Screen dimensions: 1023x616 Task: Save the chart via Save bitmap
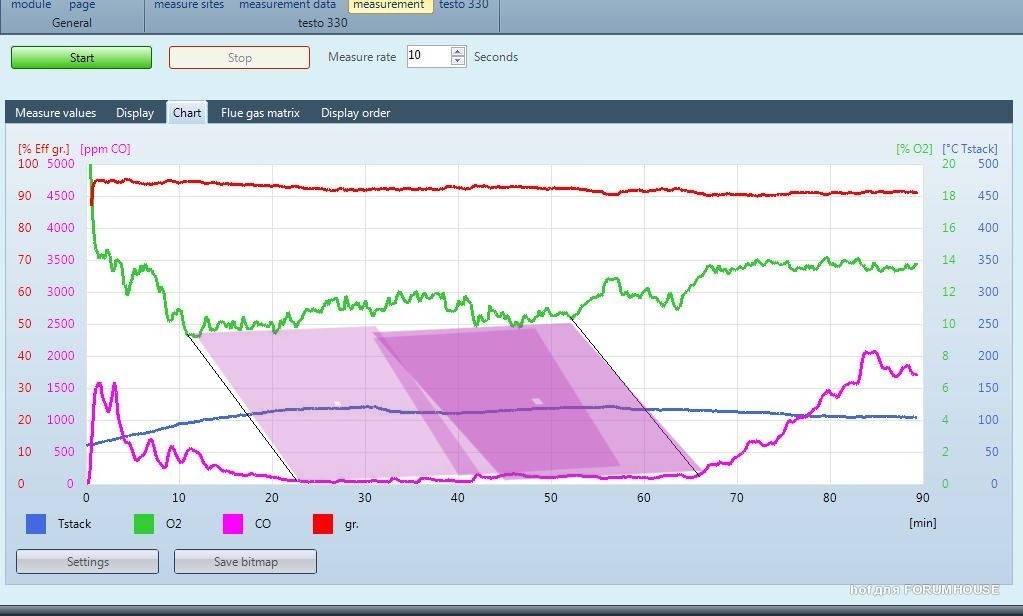click(245, 562)
